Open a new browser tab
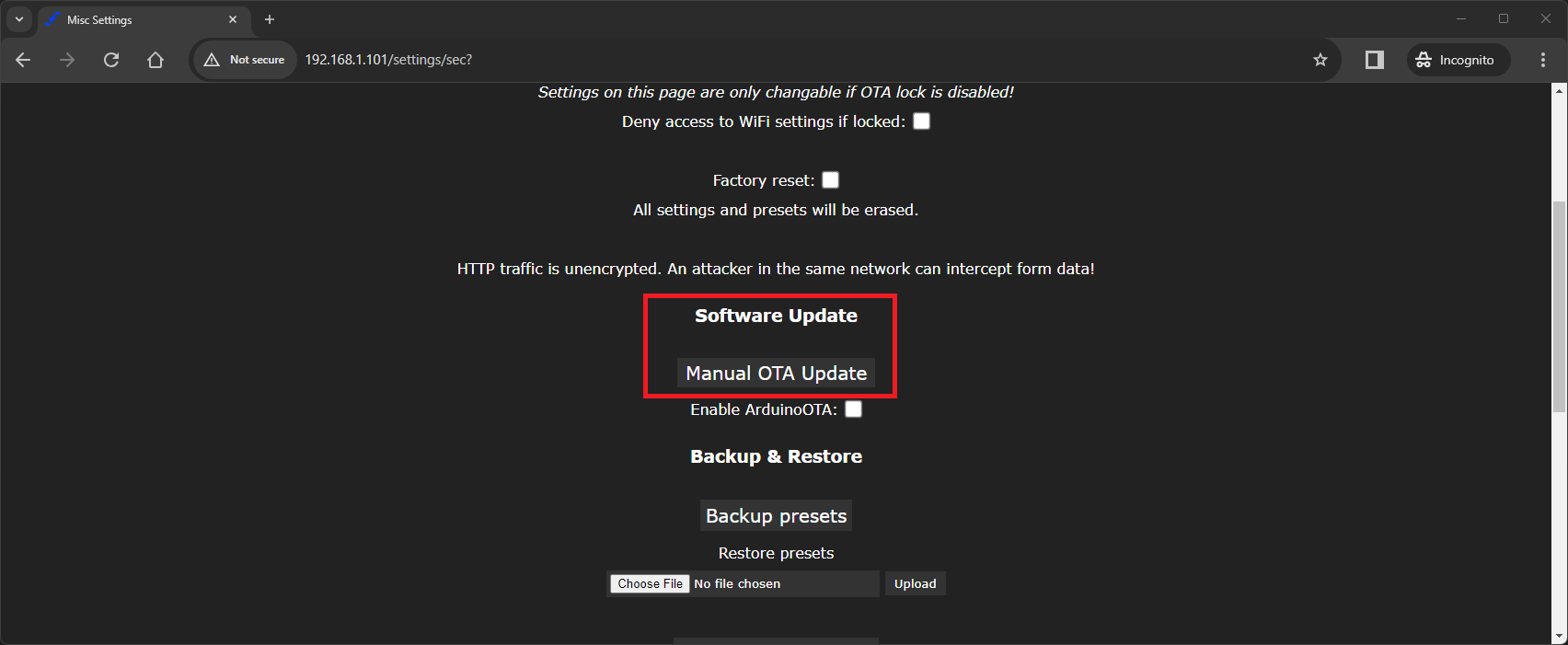 (x=270, y=19)
